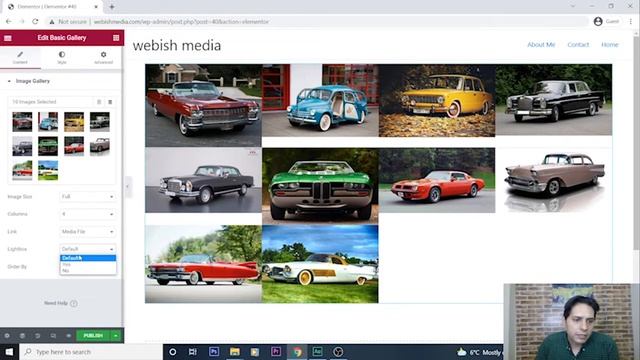Switch to the Advanced tab
Screen dimensions: 640x360
click(x=103, y=58)
